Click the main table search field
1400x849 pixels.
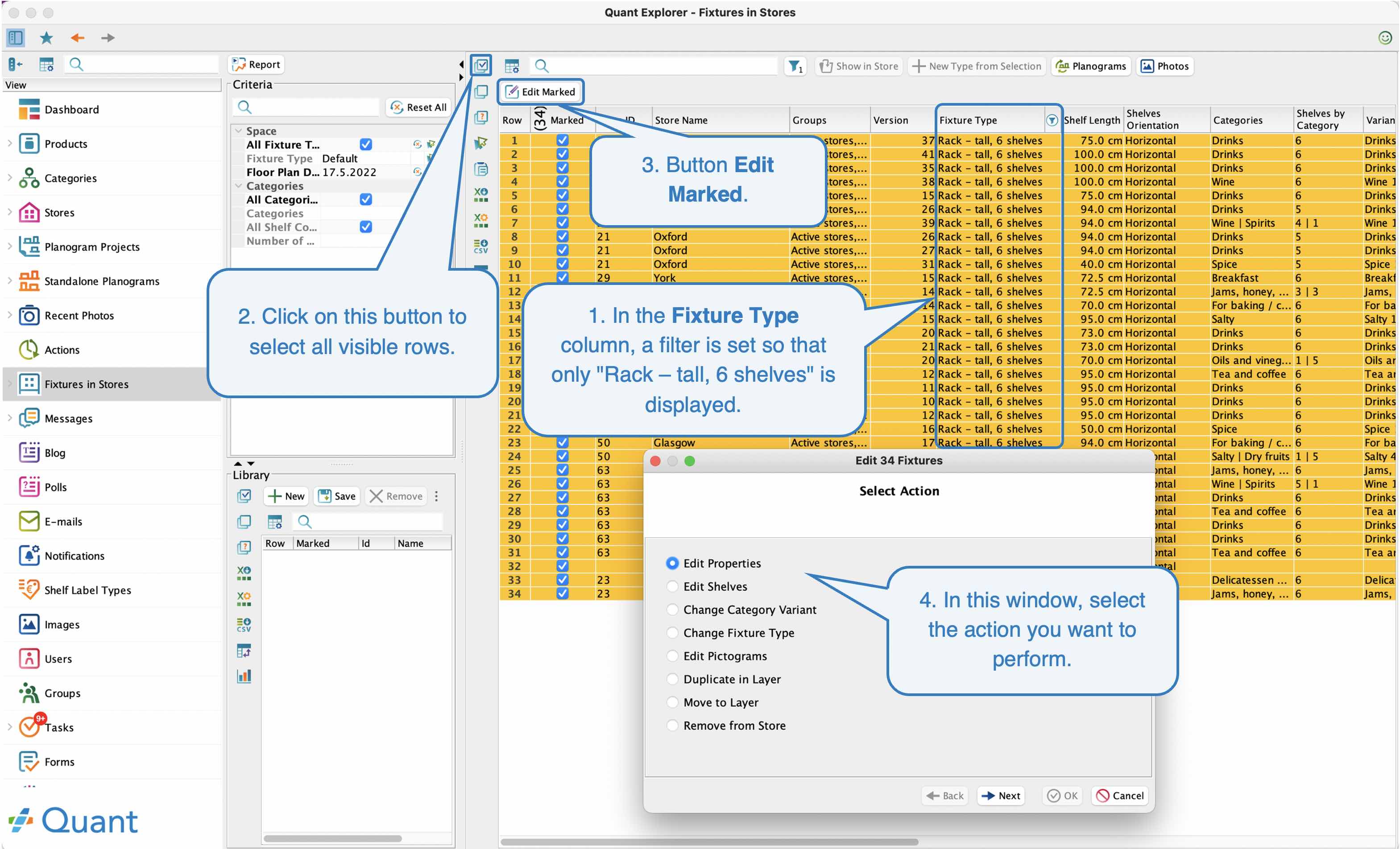coord(654,66)
